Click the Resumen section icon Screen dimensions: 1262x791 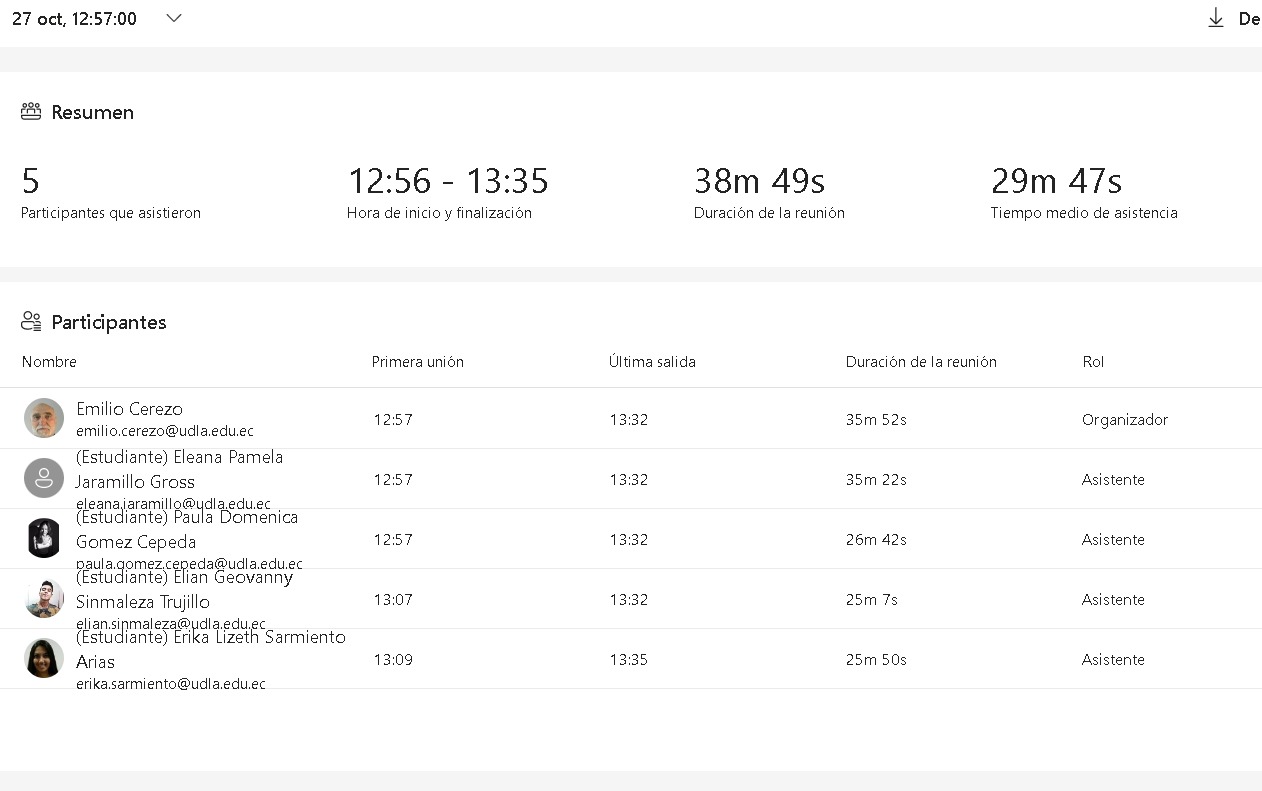[31, 112]
